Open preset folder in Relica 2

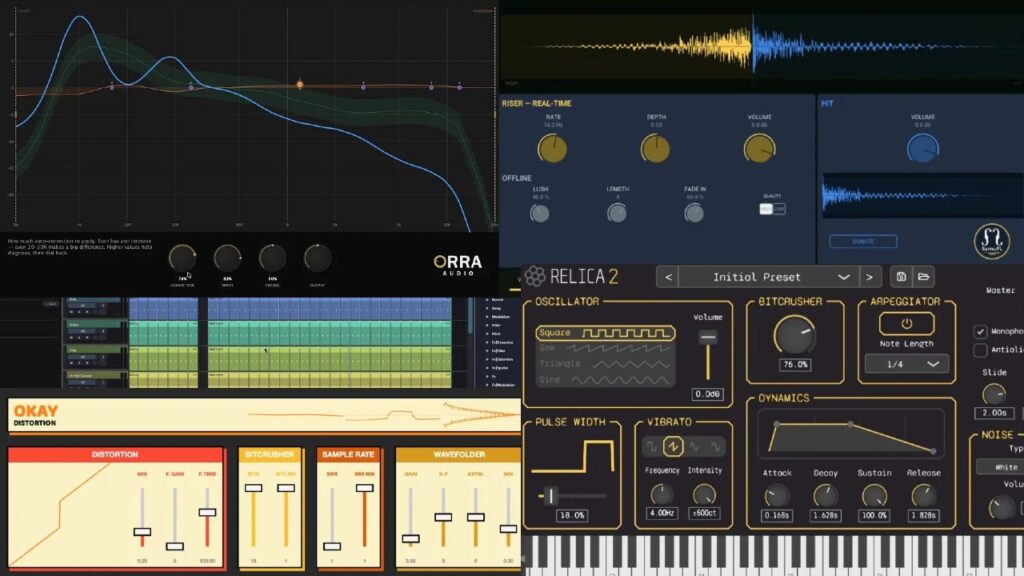click(x=923, y=277)
